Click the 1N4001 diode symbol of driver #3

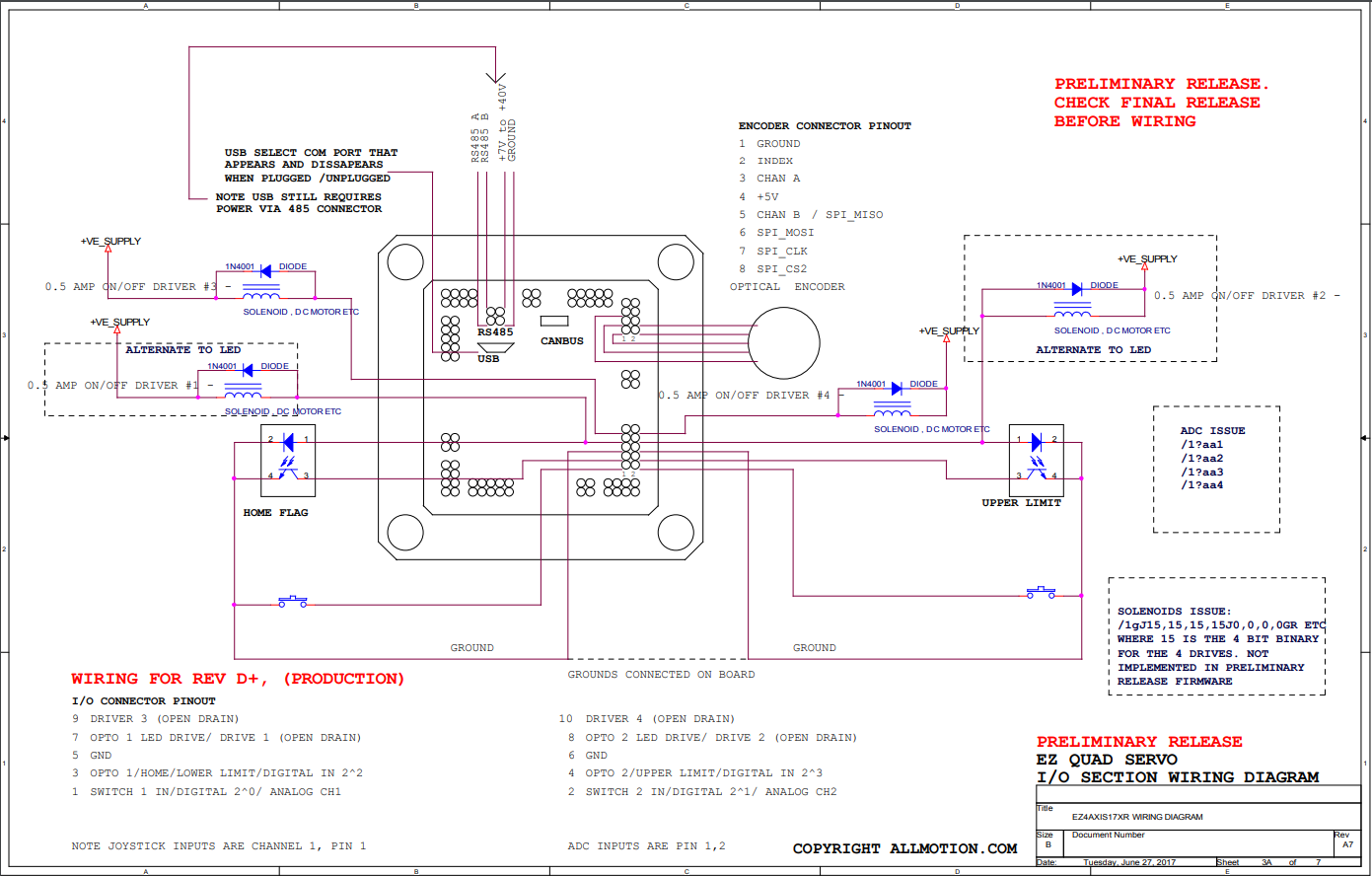click(x=265, y=271)
